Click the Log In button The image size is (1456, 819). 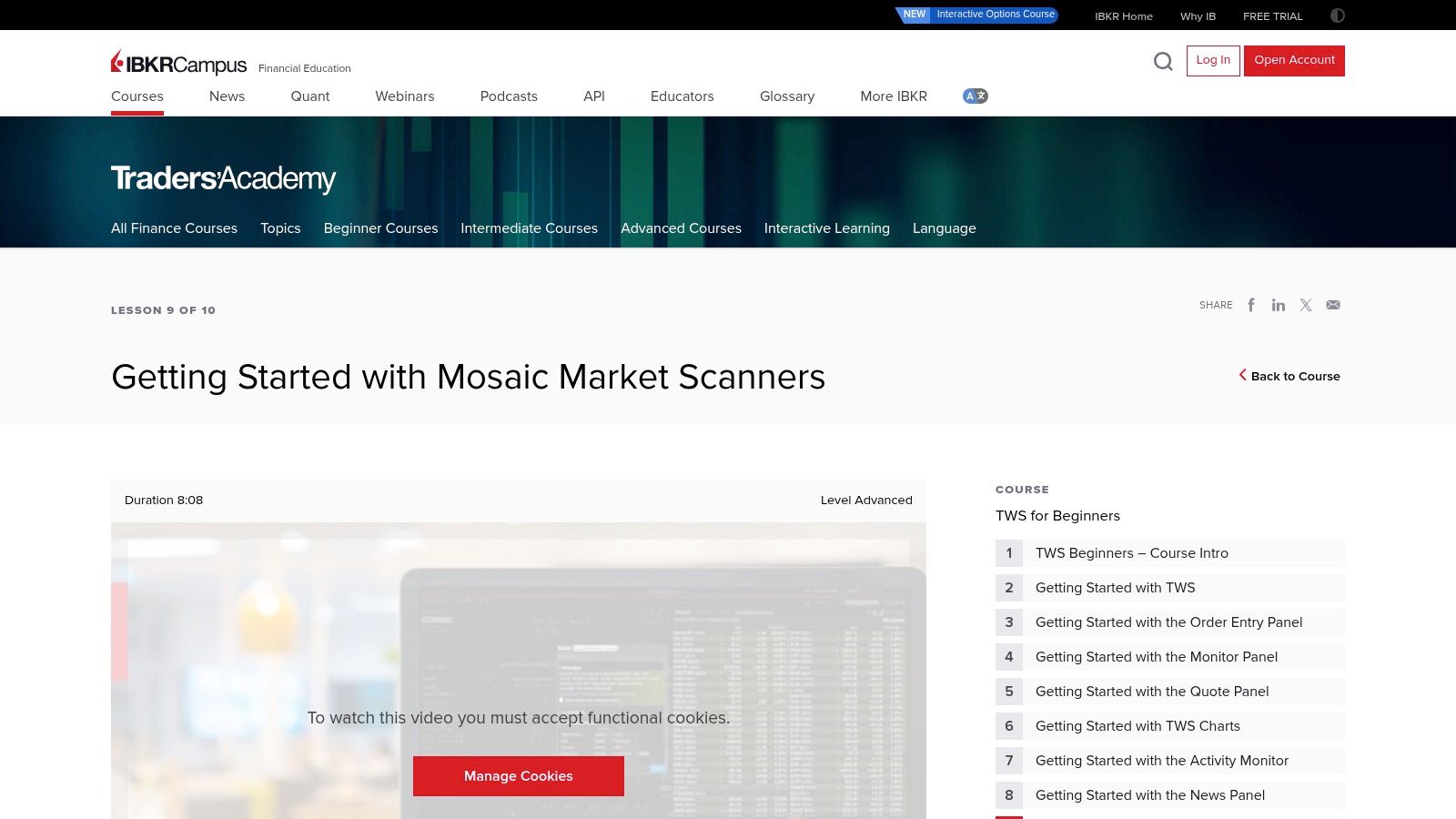click(1213, 61)
